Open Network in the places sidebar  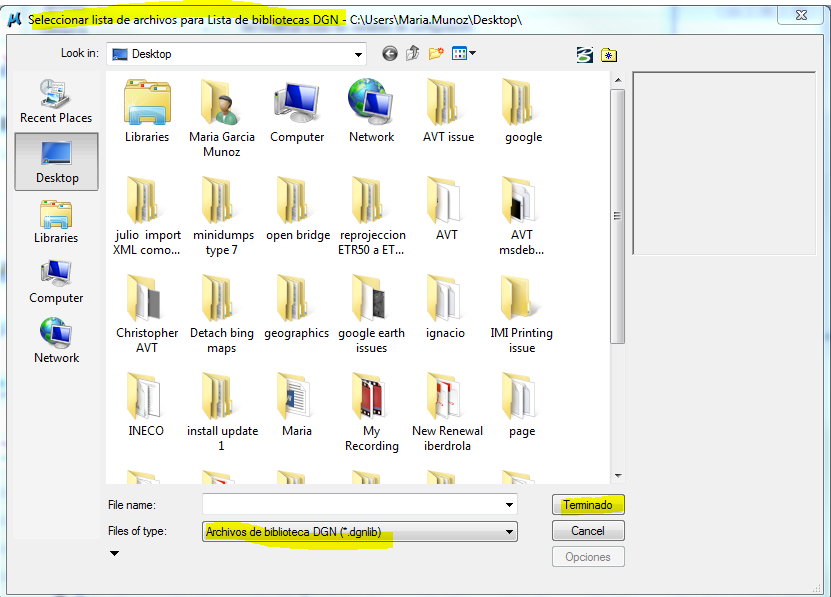point(56,341)
